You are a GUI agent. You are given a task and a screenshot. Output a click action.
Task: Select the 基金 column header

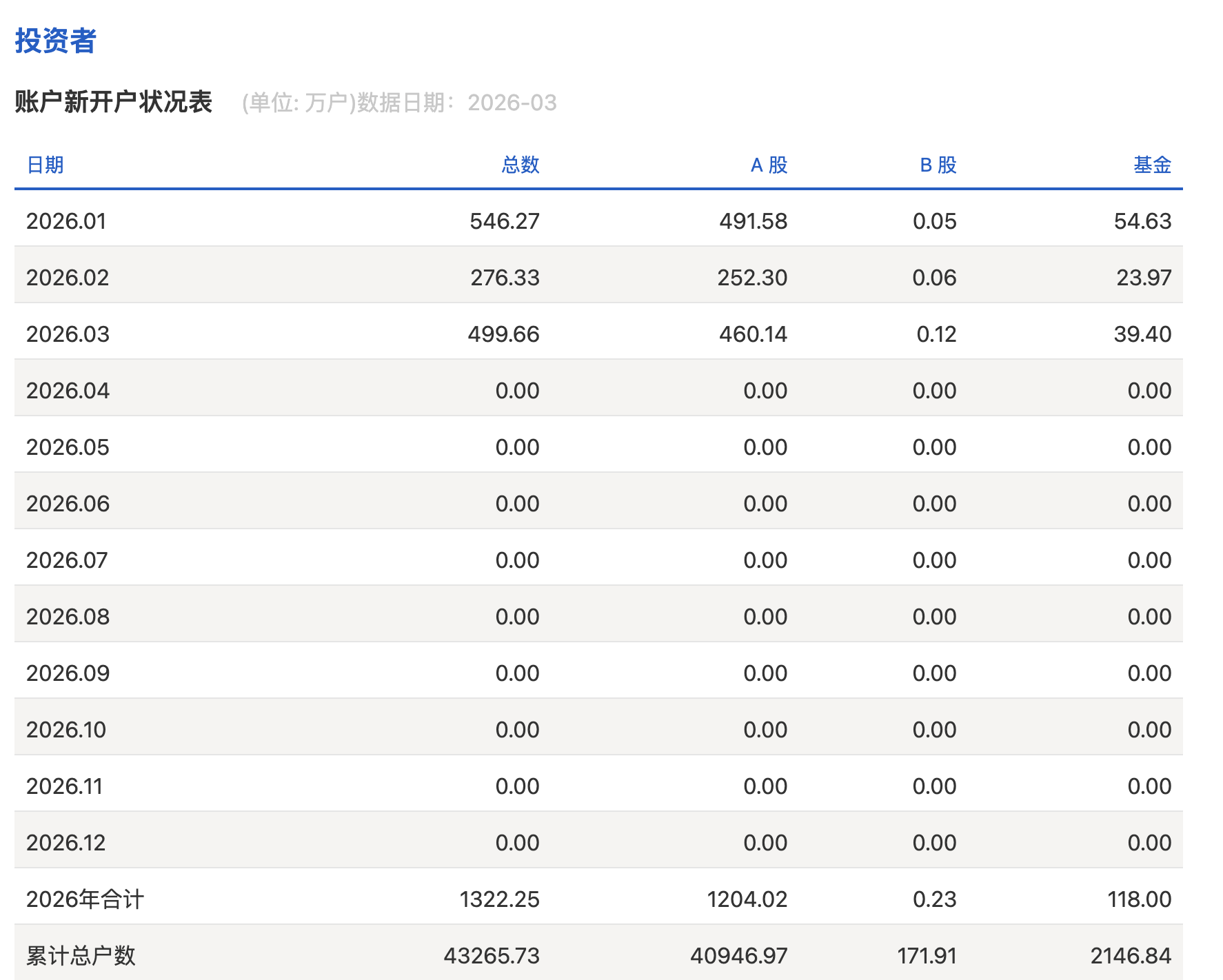click(x=1152, y=165)
